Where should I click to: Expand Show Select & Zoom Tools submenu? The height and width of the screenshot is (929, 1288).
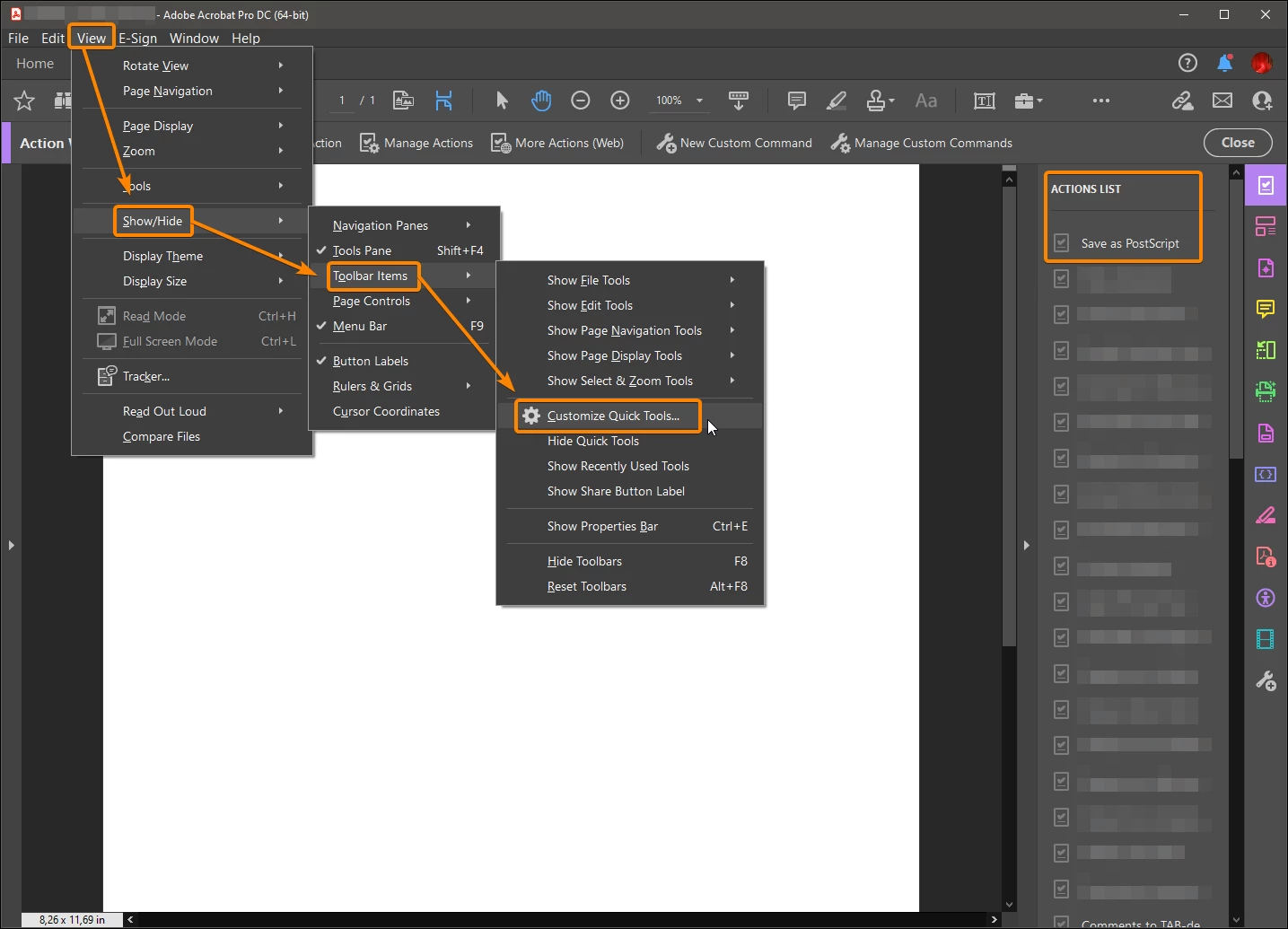tap(630, 381)
